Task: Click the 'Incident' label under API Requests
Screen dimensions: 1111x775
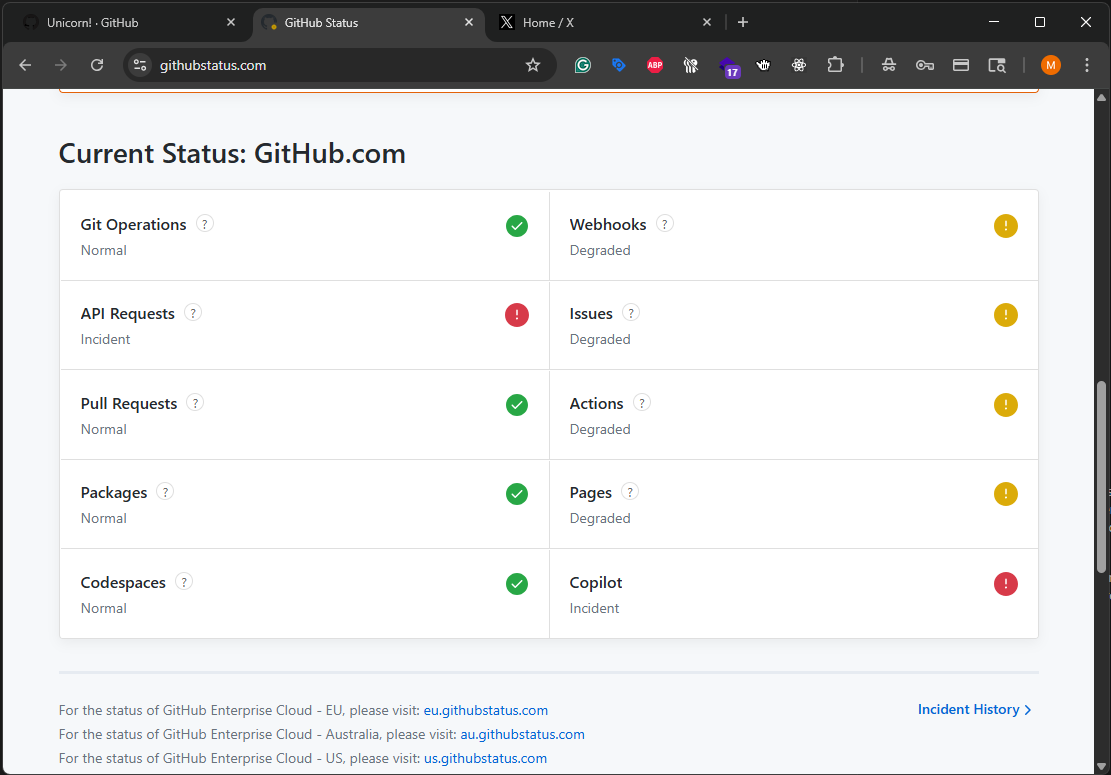Action: (x=105, y=339)
